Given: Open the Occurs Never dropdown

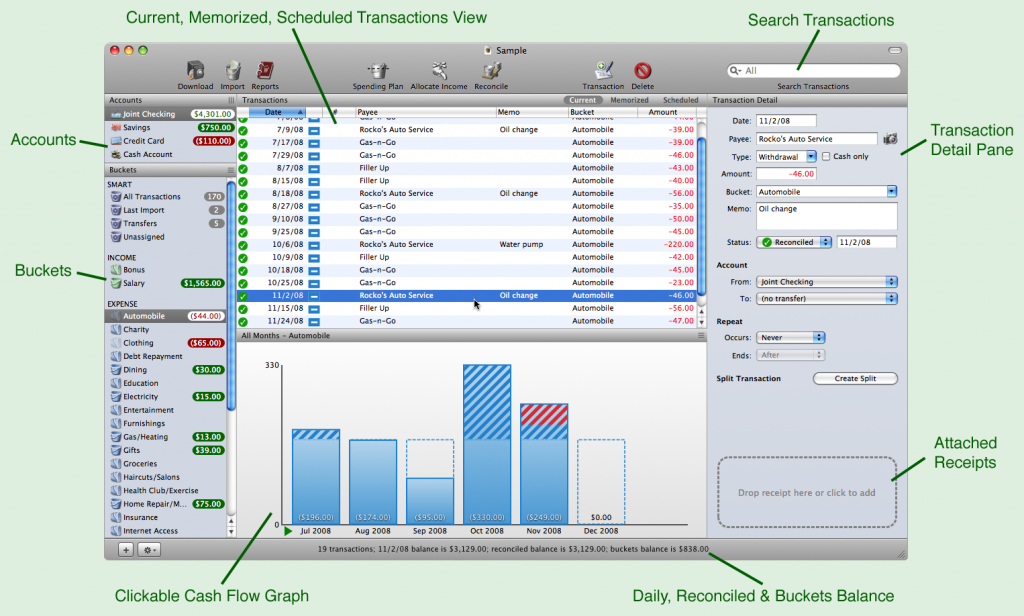Looking at the screenshot, I should pos(790,338).
